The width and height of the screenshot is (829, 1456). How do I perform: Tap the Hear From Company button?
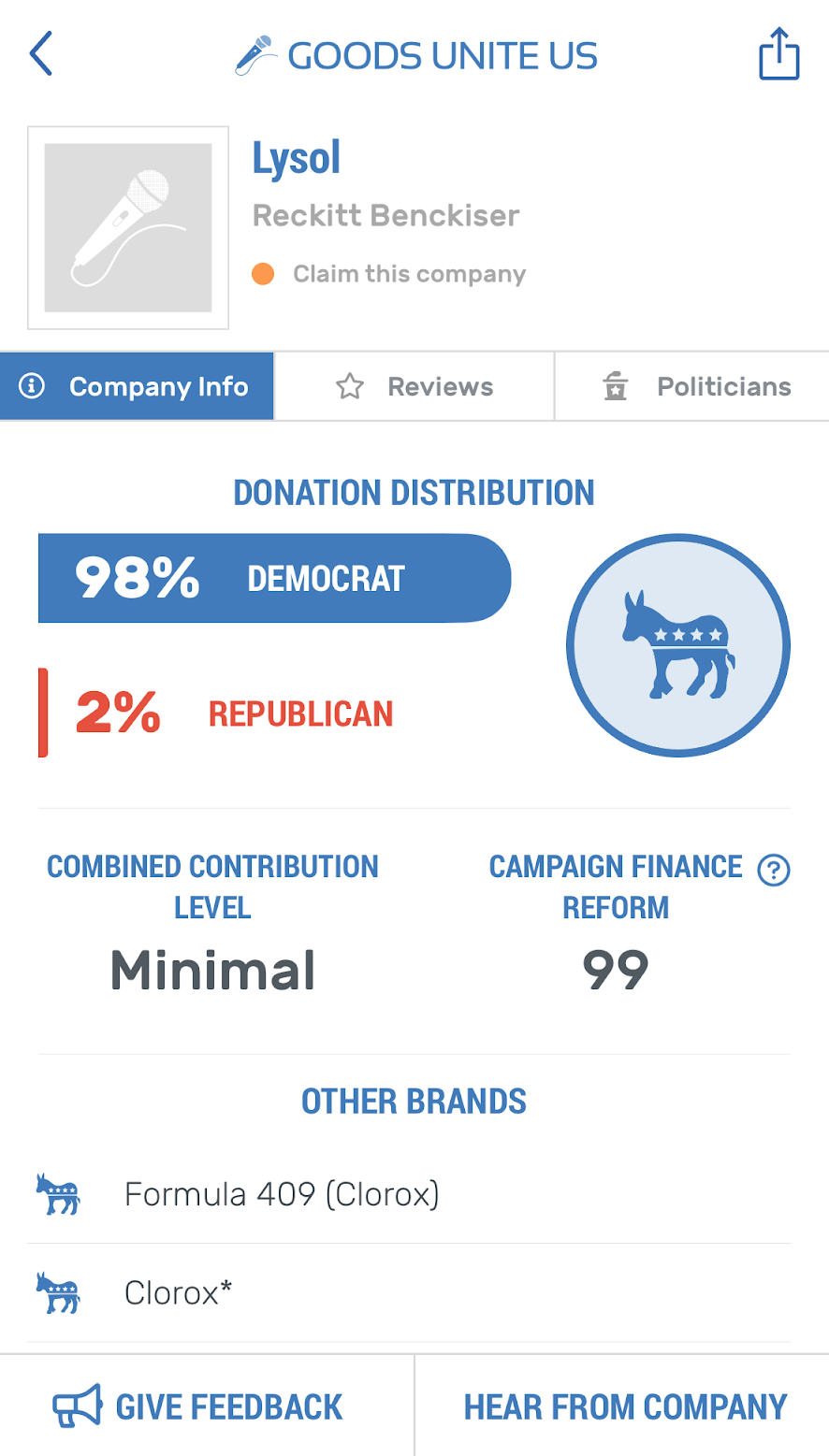point(625,1406)
